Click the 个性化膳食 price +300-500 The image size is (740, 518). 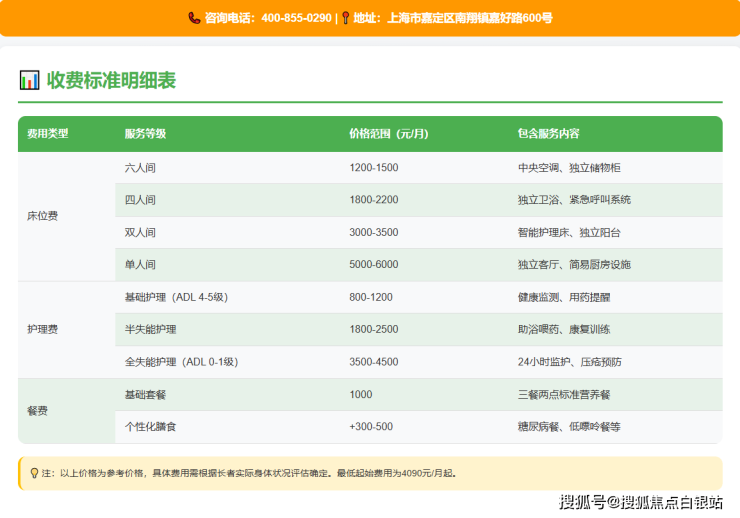[371, 427]
